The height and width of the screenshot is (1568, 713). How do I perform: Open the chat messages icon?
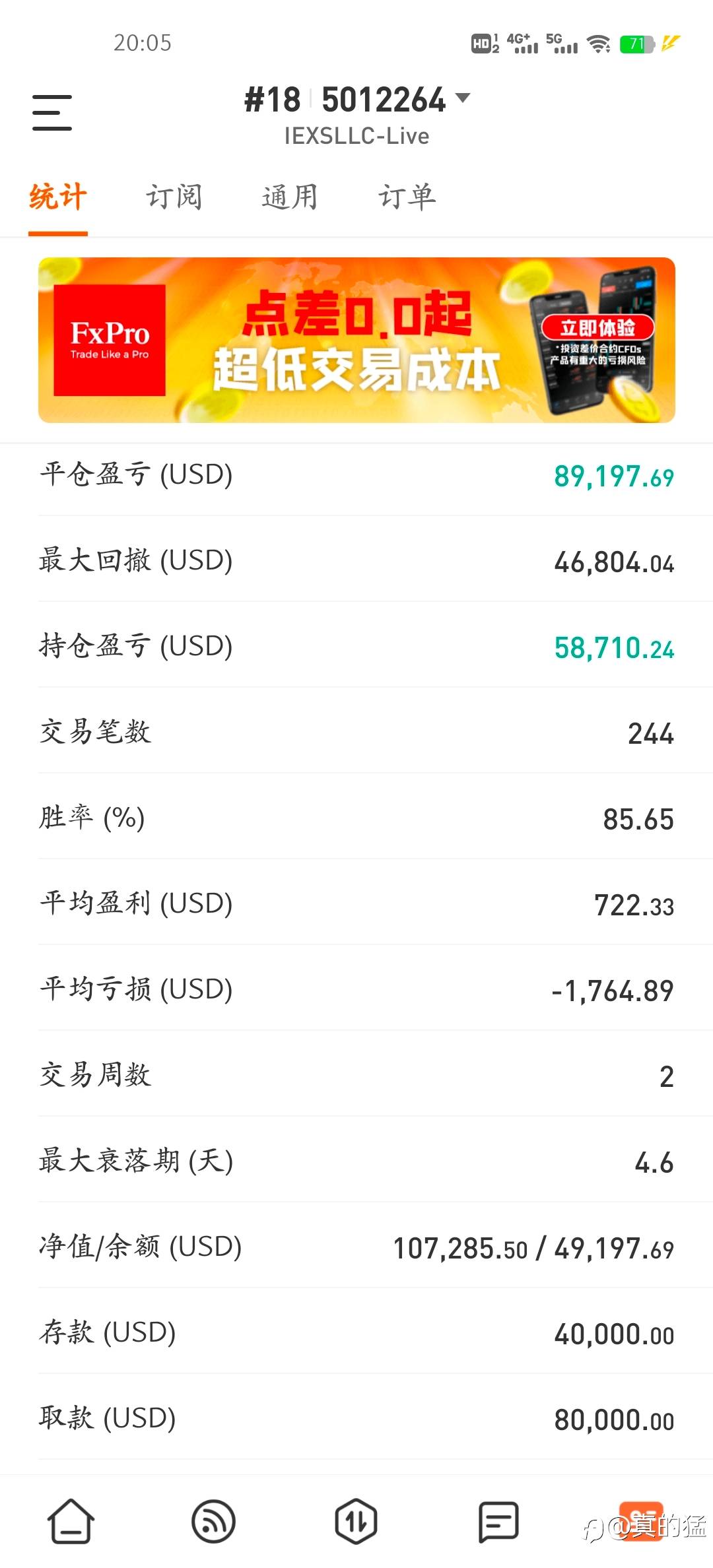click(498, 1522)
